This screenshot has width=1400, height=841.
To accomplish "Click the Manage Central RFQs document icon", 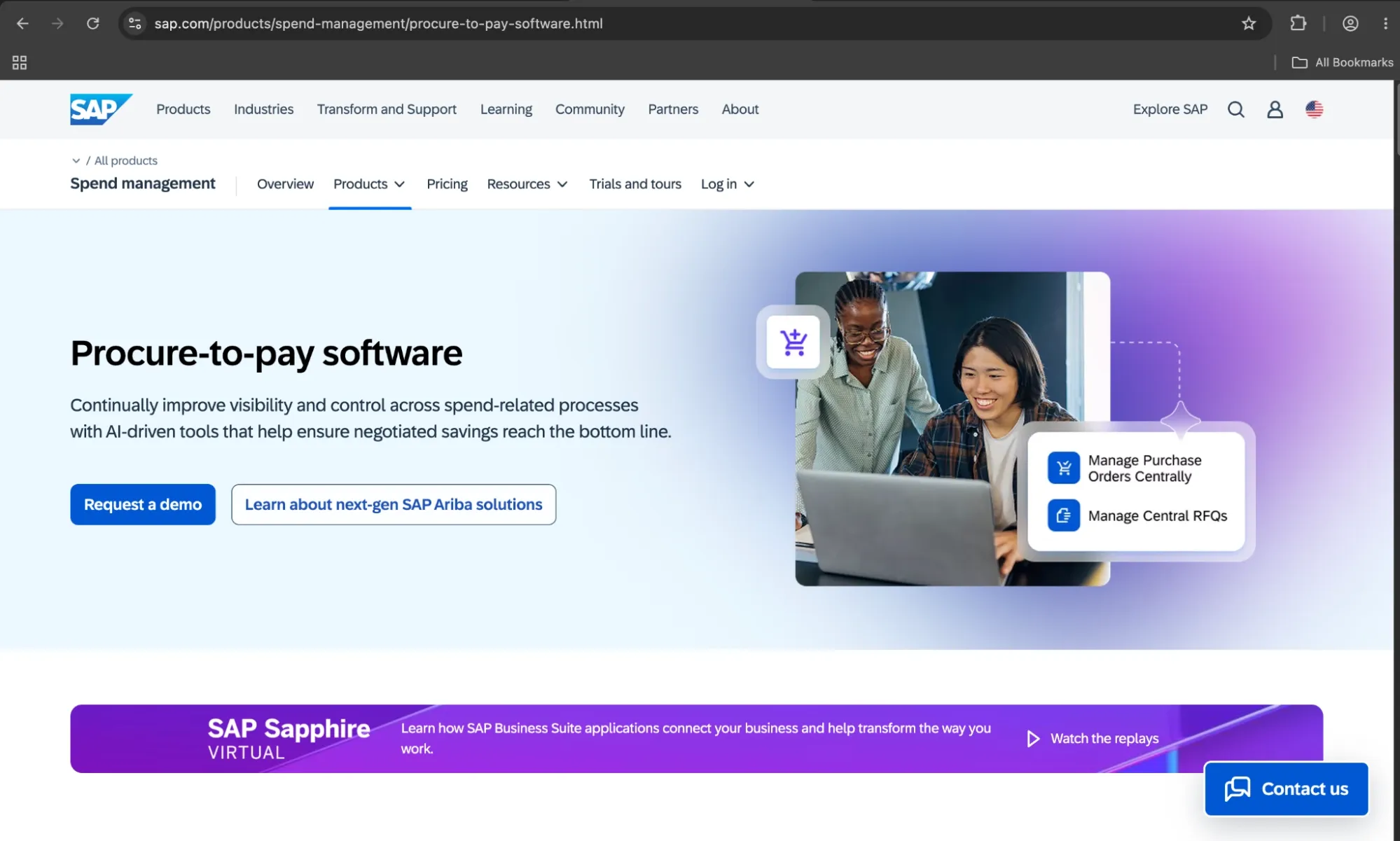I will click(1064, 516).
